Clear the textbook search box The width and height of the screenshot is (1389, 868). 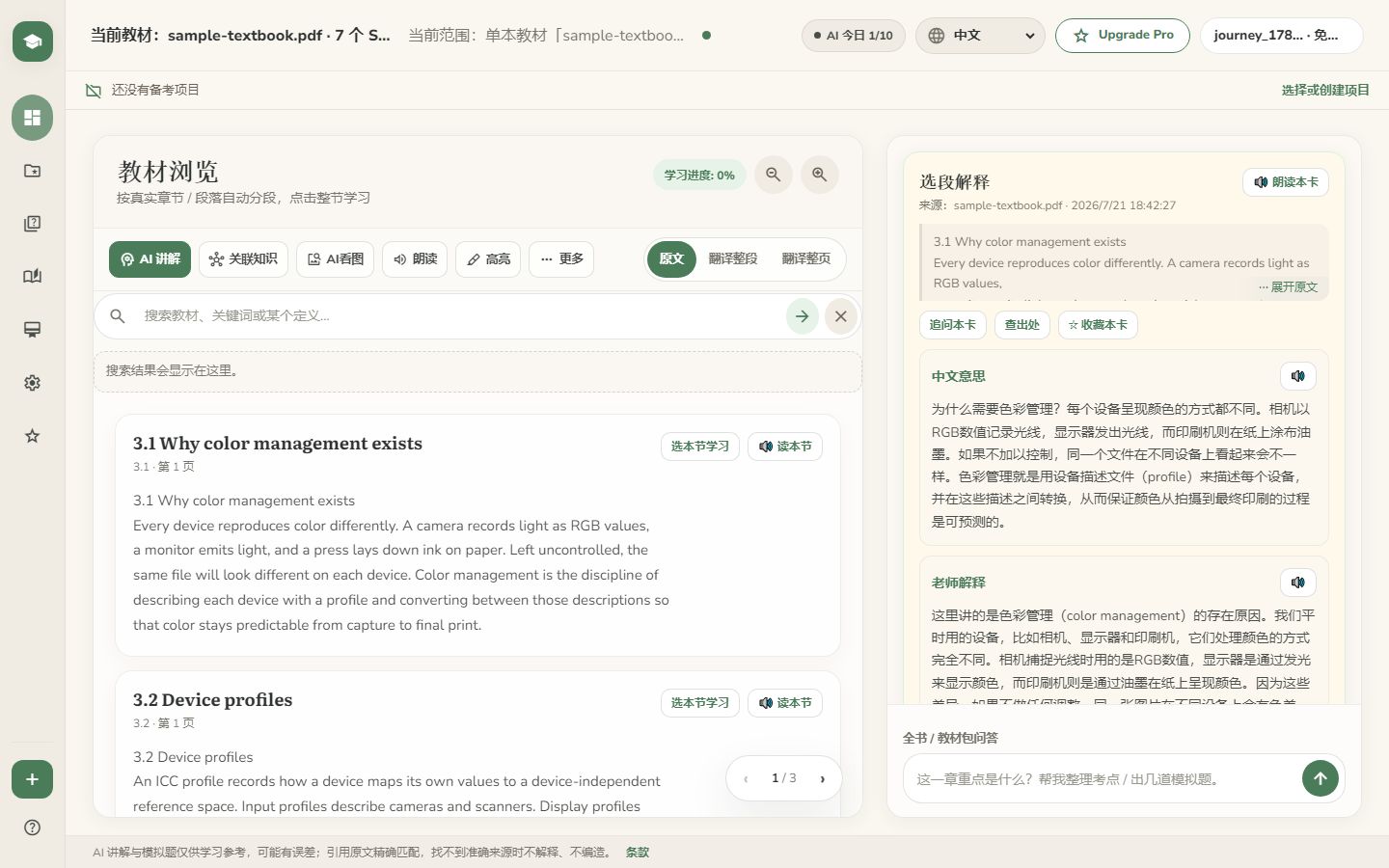pos(841,316)
